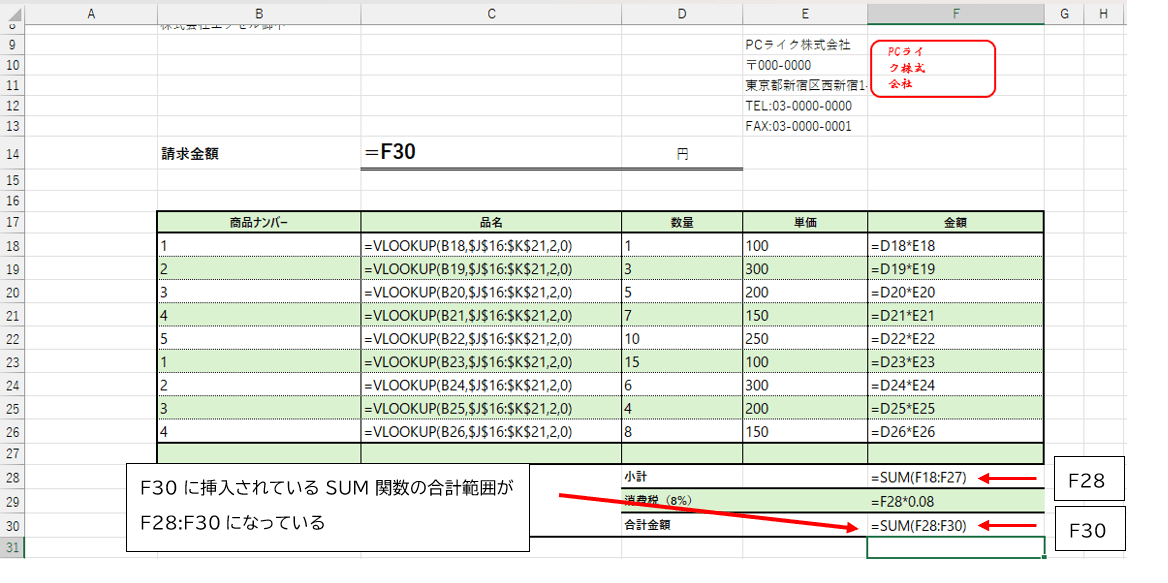
Task: Select column D header
Action: click(x=682, y=13)
